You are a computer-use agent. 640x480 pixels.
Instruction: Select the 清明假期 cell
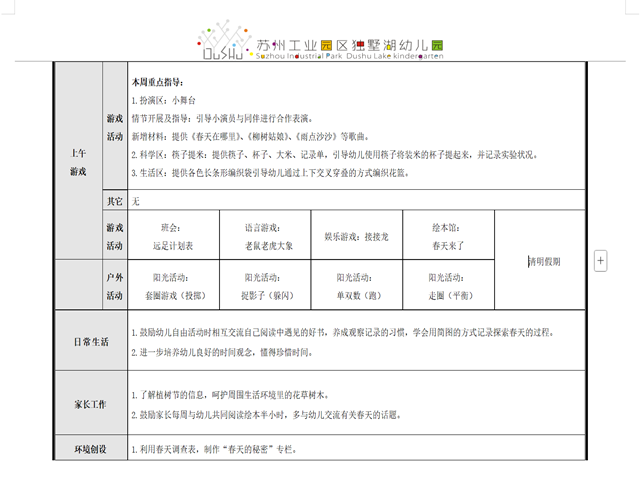(x=540, y=260)
